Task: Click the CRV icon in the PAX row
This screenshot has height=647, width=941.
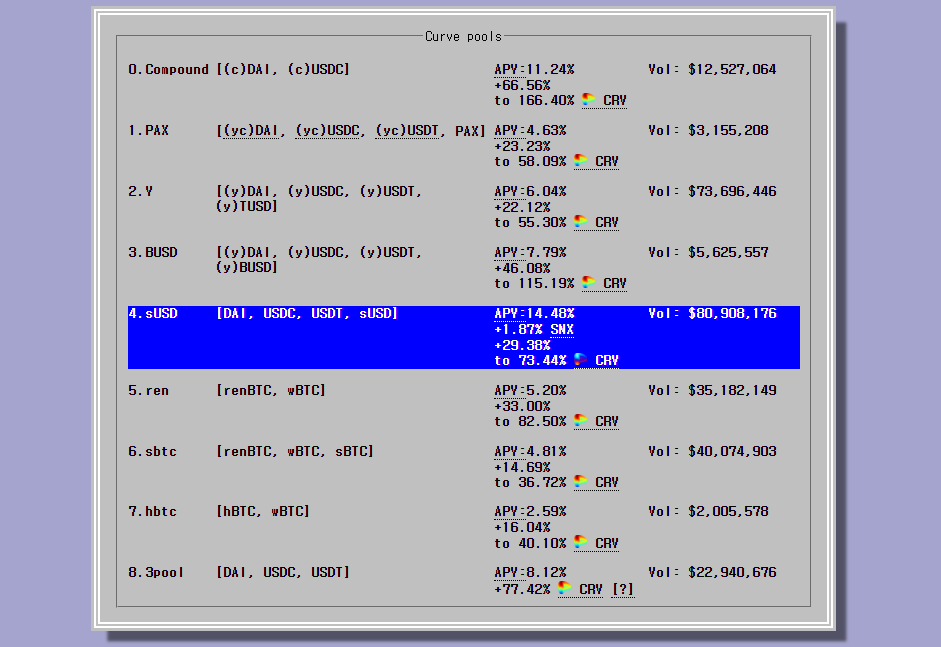Action: pyautogui.click(x=581, y=160)
